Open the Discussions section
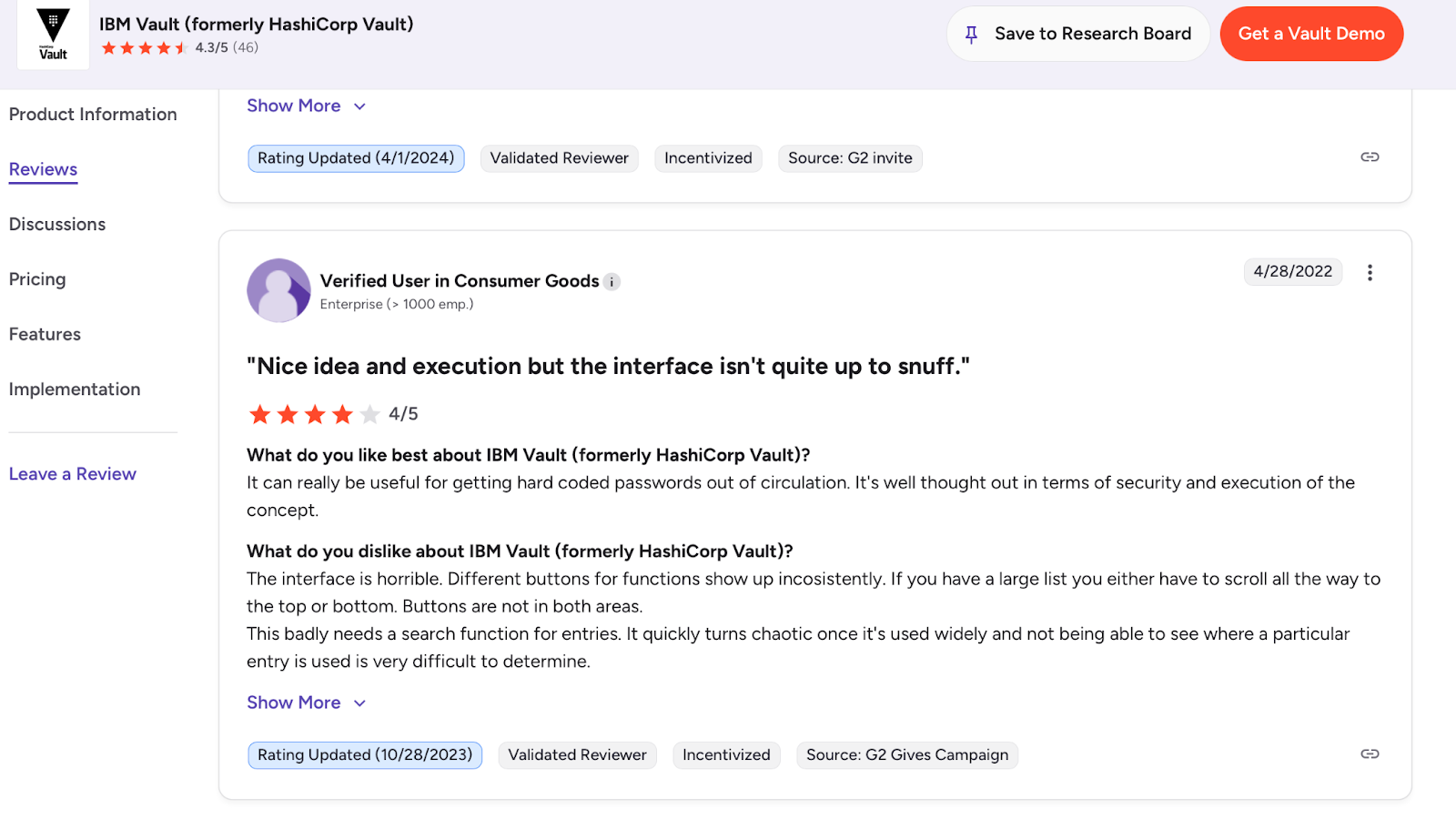The width and height of the screenshot is (1456, 819). click(57, 224)
